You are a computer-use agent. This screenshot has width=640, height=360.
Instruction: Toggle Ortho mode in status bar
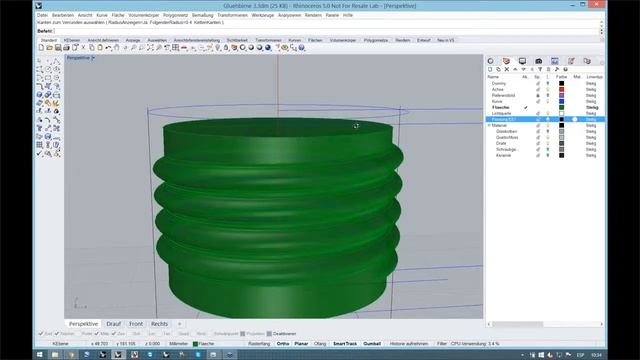pyautogui.click(x=283, y=344)
